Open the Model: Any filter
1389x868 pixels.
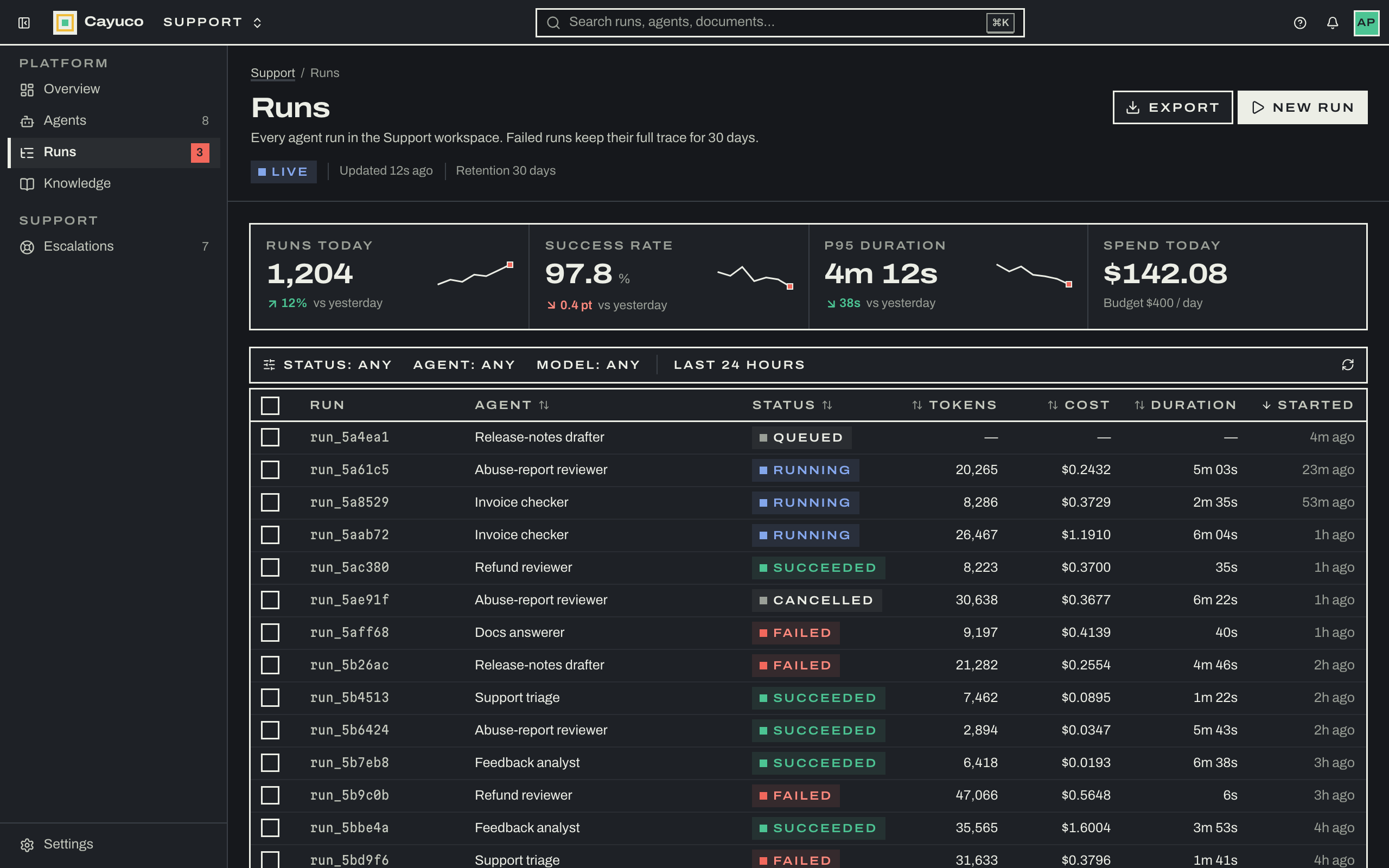pyautogui.click(x=588, y=365)
